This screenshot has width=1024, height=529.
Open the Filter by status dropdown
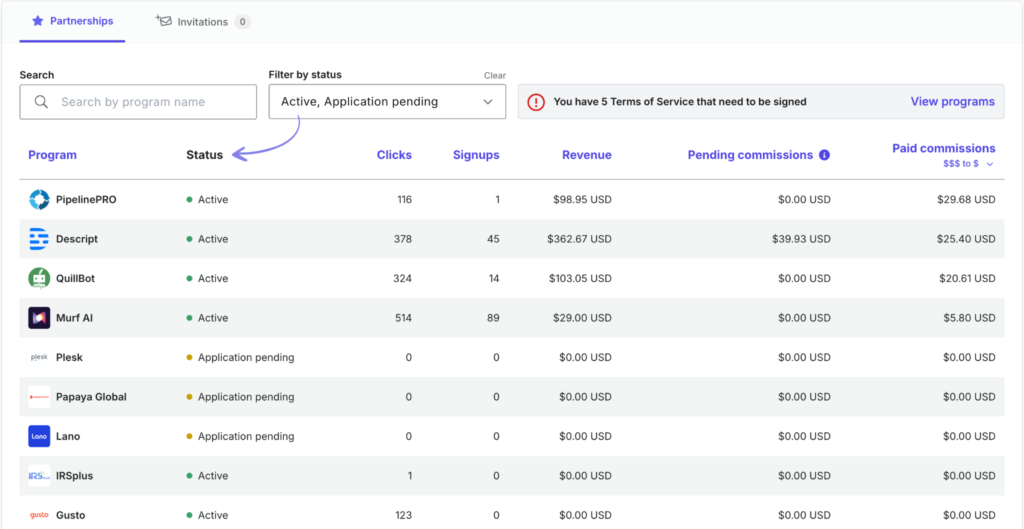[x=387, y=102]
